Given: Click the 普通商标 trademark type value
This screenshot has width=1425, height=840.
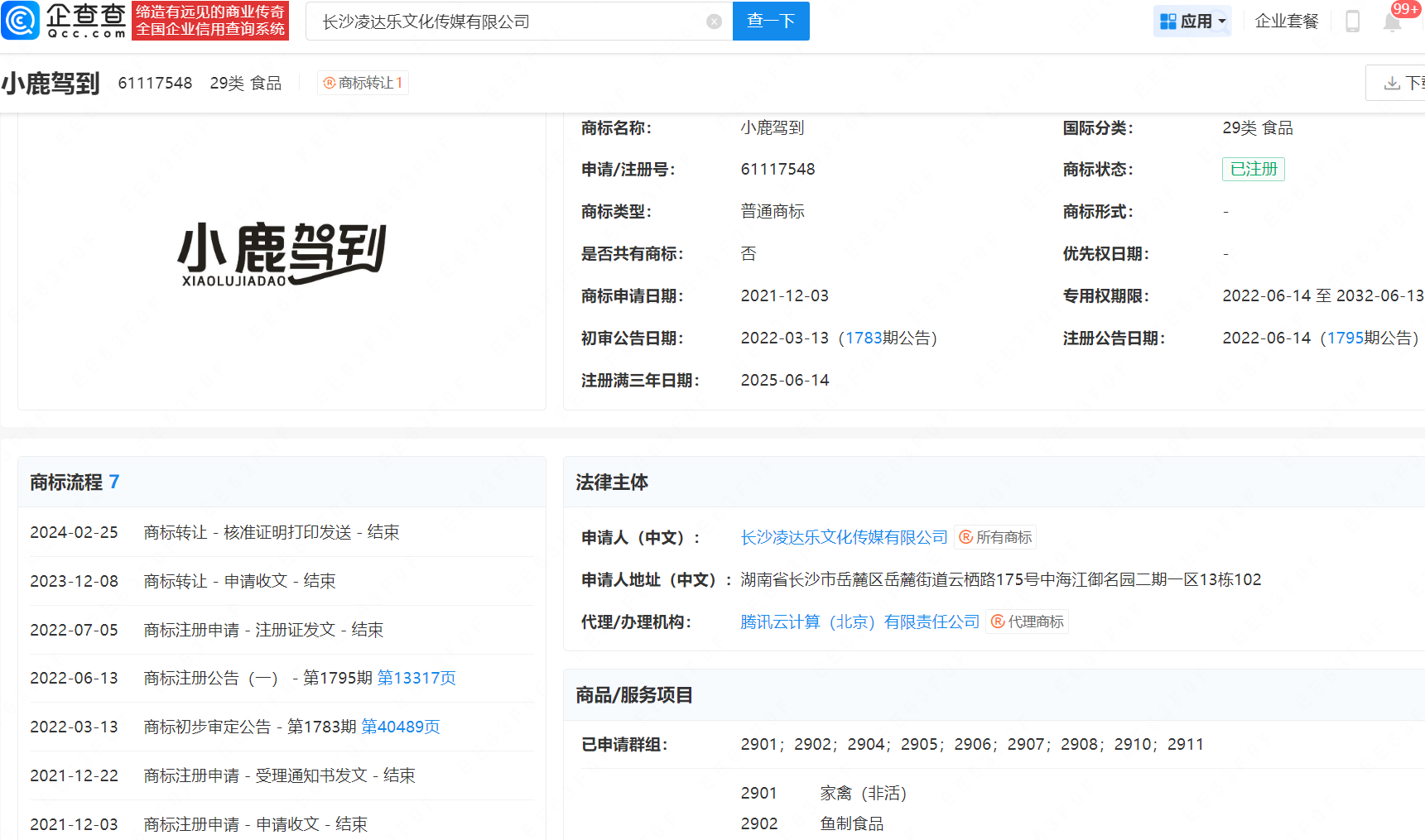Looking at the screenshot, I should tap(773, 211).
